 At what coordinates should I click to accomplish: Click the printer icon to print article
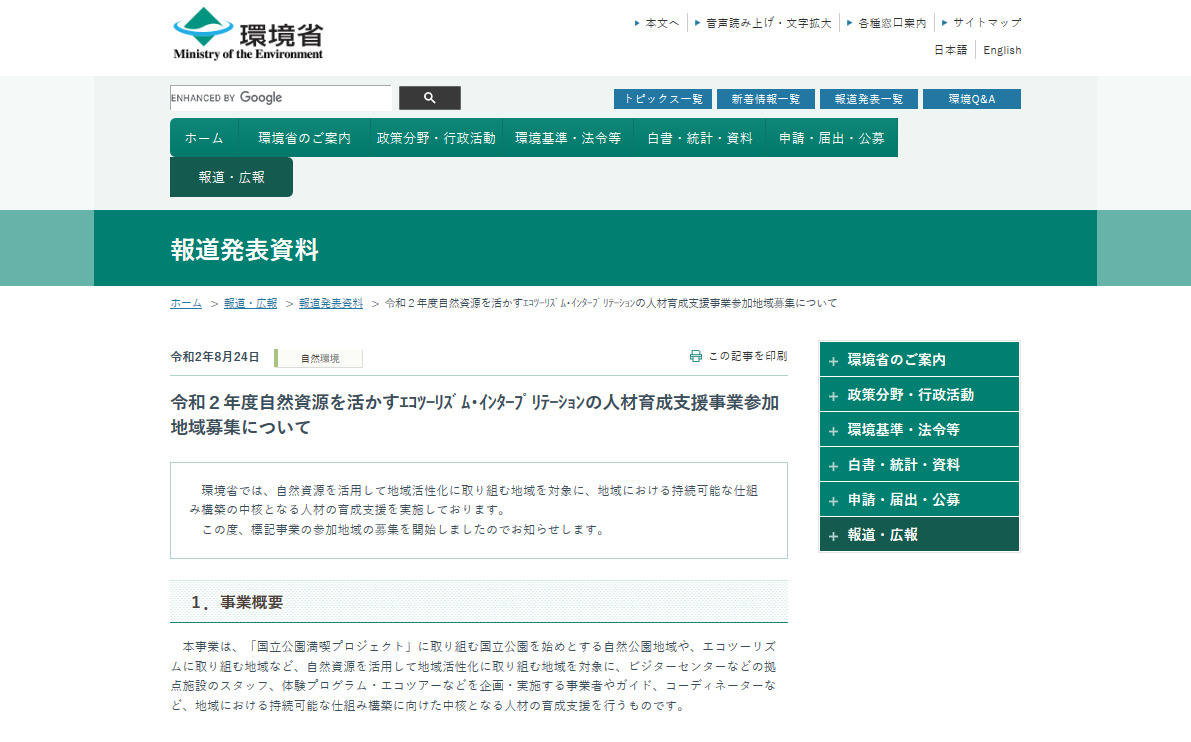pyautogui.click(x=696, y=356)
